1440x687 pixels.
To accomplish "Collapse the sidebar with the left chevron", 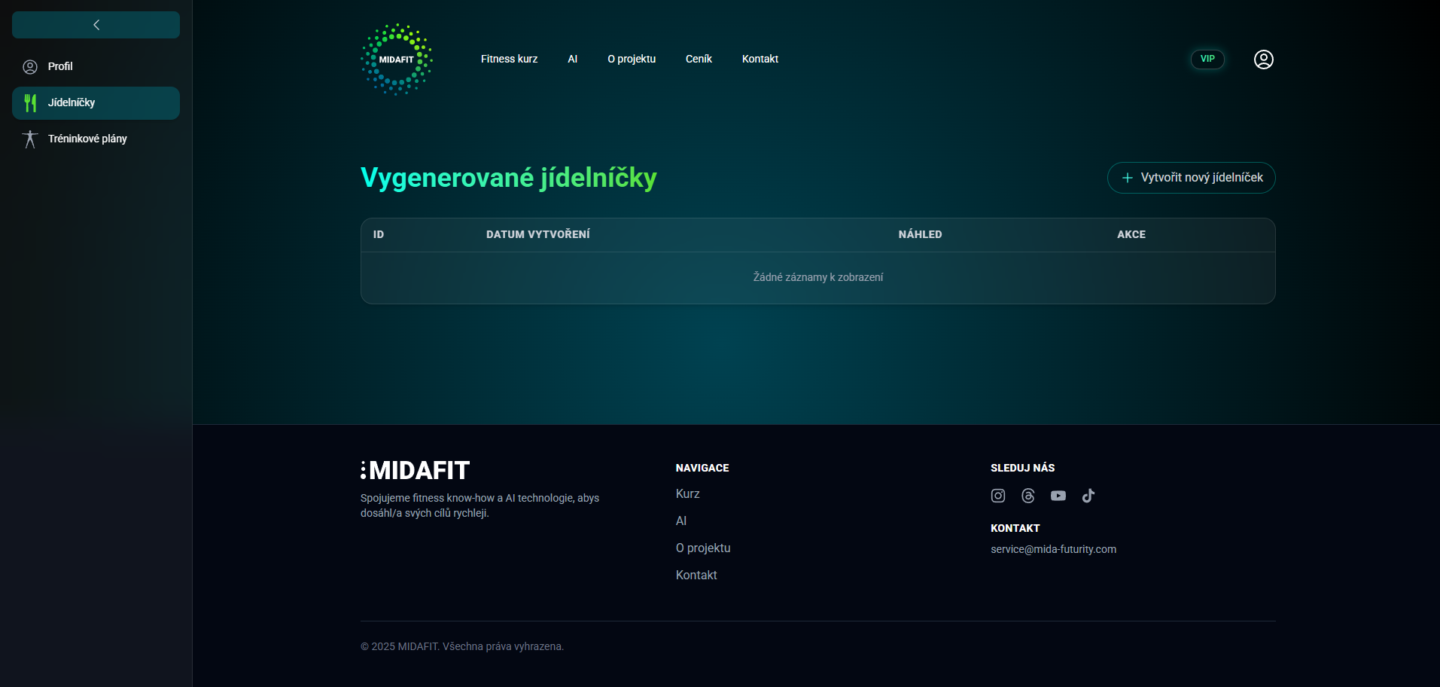I will [96, 25].
